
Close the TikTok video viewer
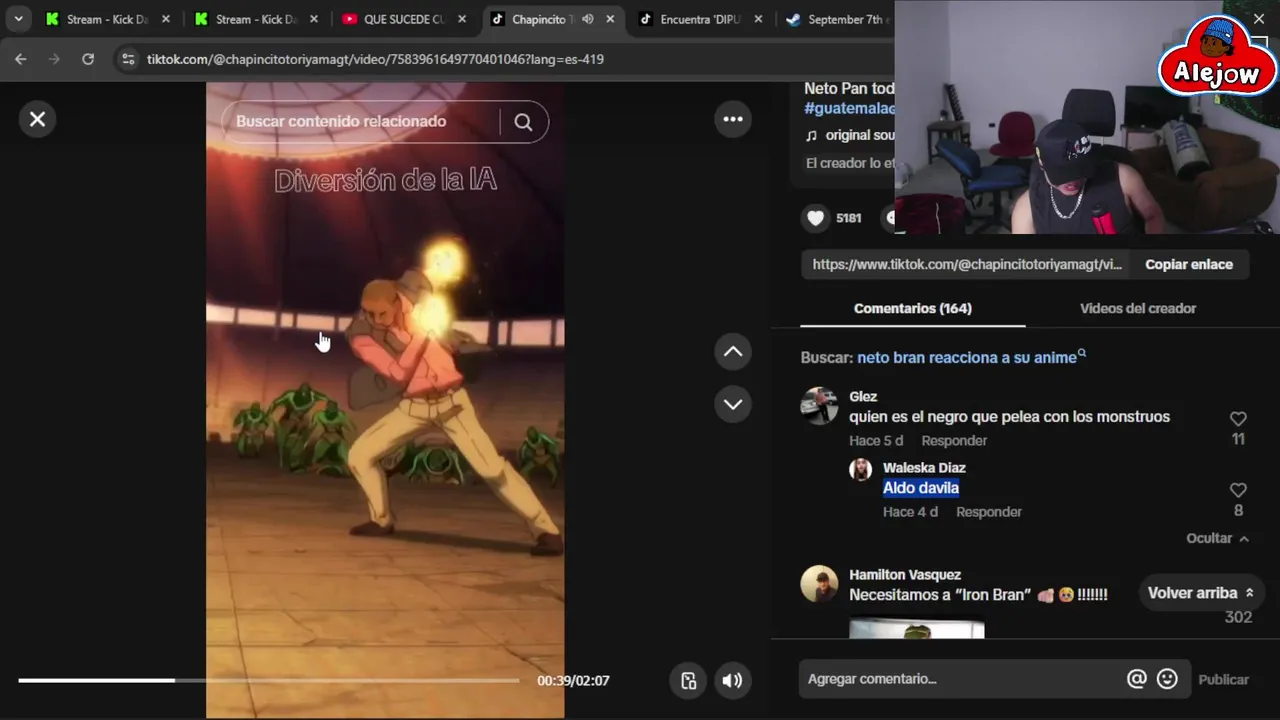point(37,119)
